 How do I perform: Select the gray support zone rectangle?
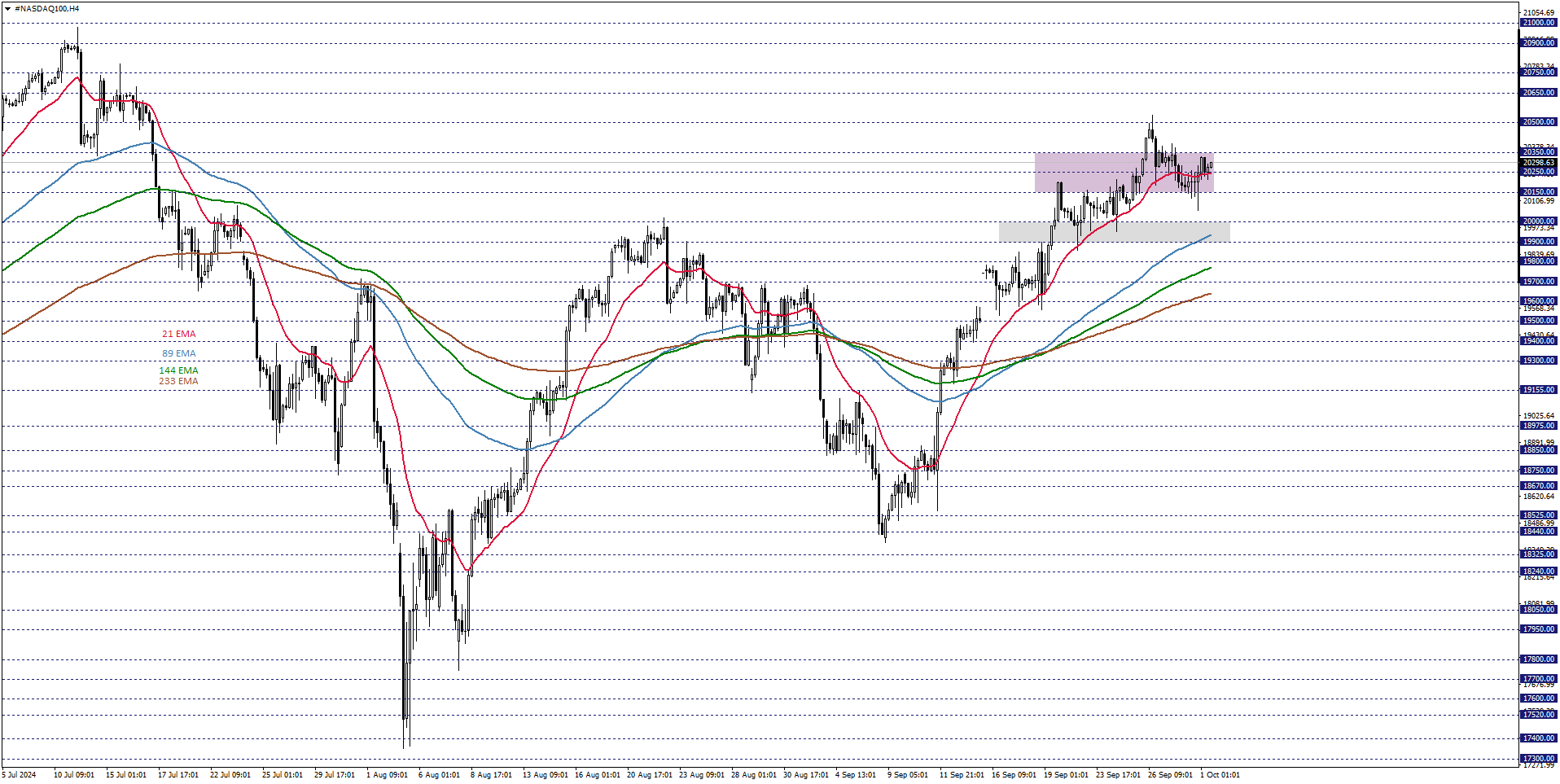pyautogui.click(x=1114, y=232)
